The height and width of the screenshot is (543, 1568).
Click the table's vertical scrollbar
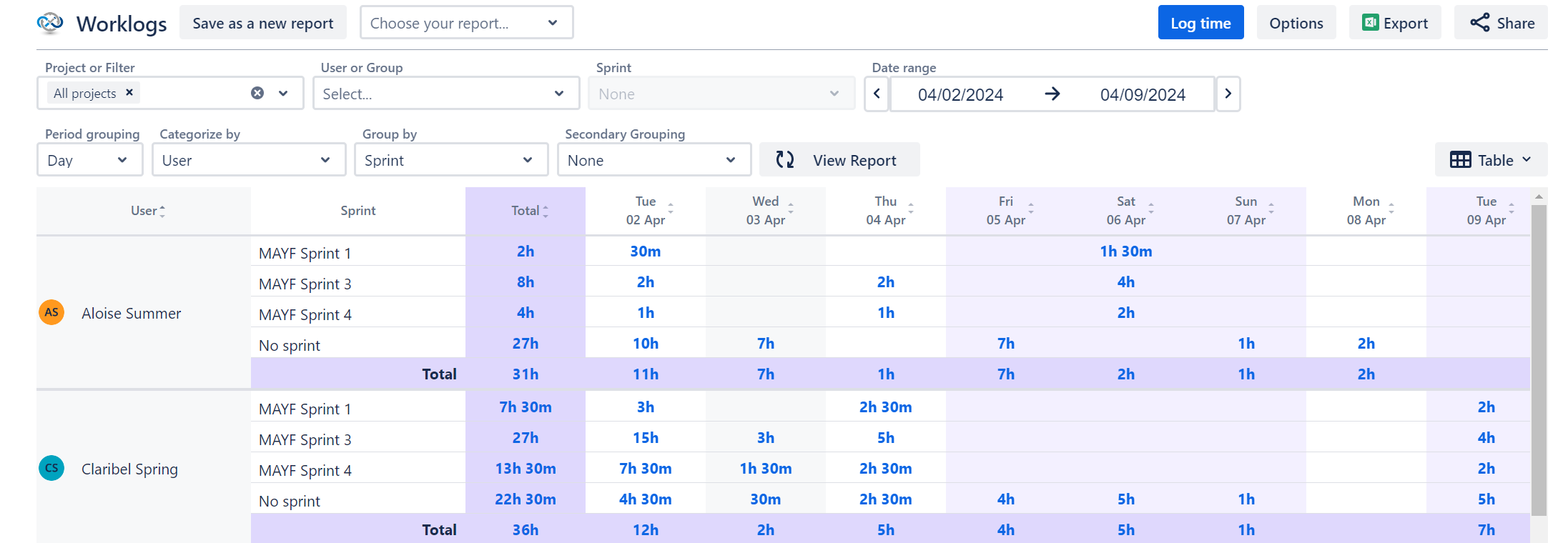pyautogui.click(x=1539, y=359)
